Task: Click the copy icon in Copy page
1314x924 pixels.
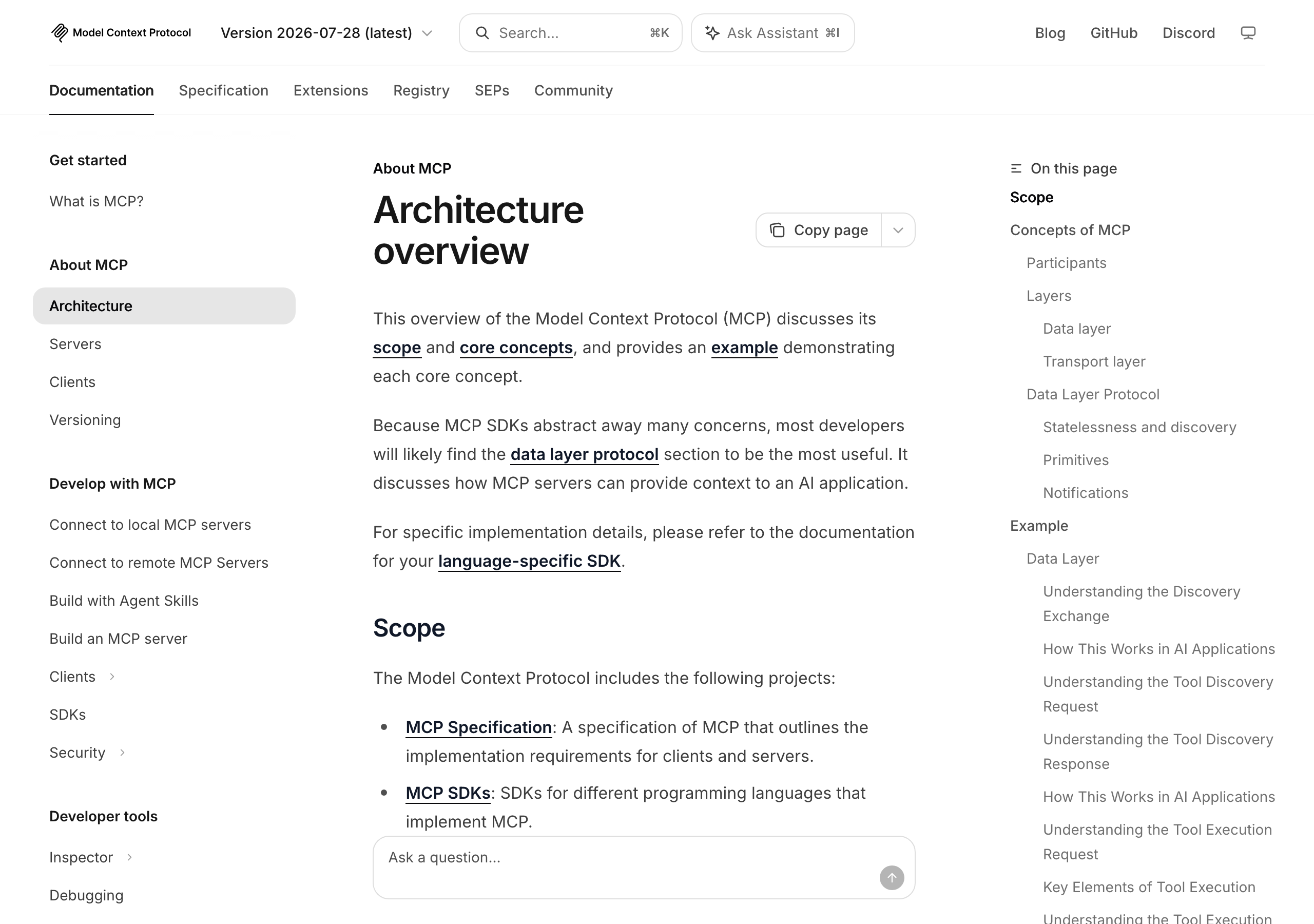Action: point(777,230)
